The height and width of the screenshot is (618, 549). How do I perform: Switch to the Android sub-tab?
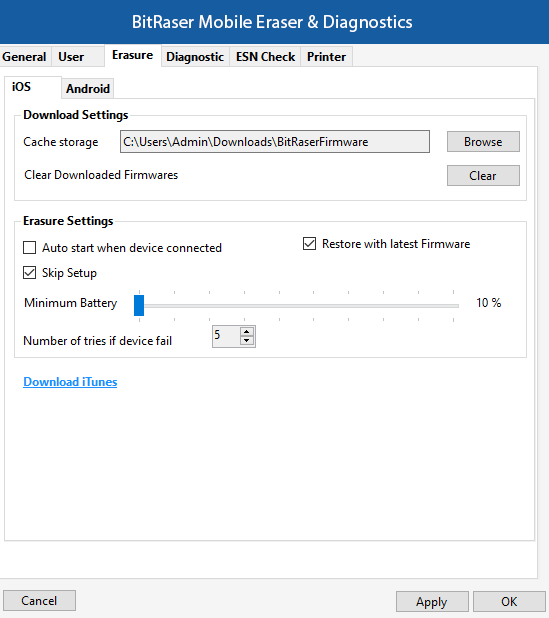tap(88, 89)
